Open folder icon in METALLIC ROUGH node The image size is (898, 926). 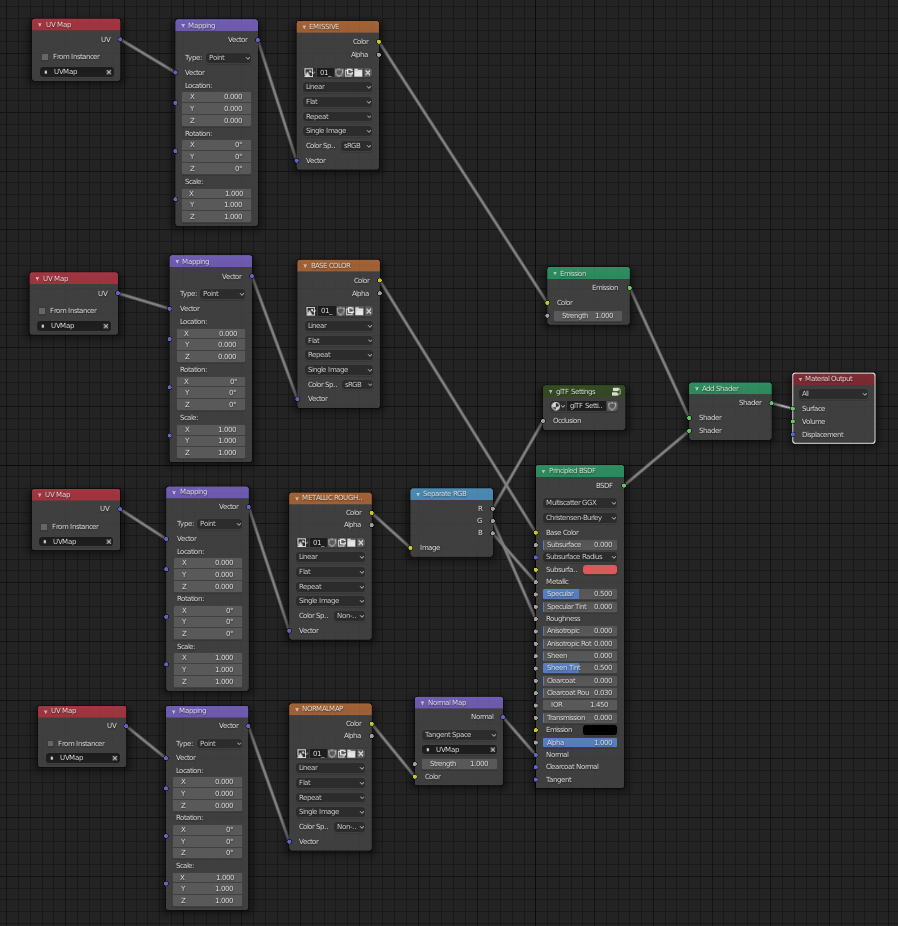[351, 543]
